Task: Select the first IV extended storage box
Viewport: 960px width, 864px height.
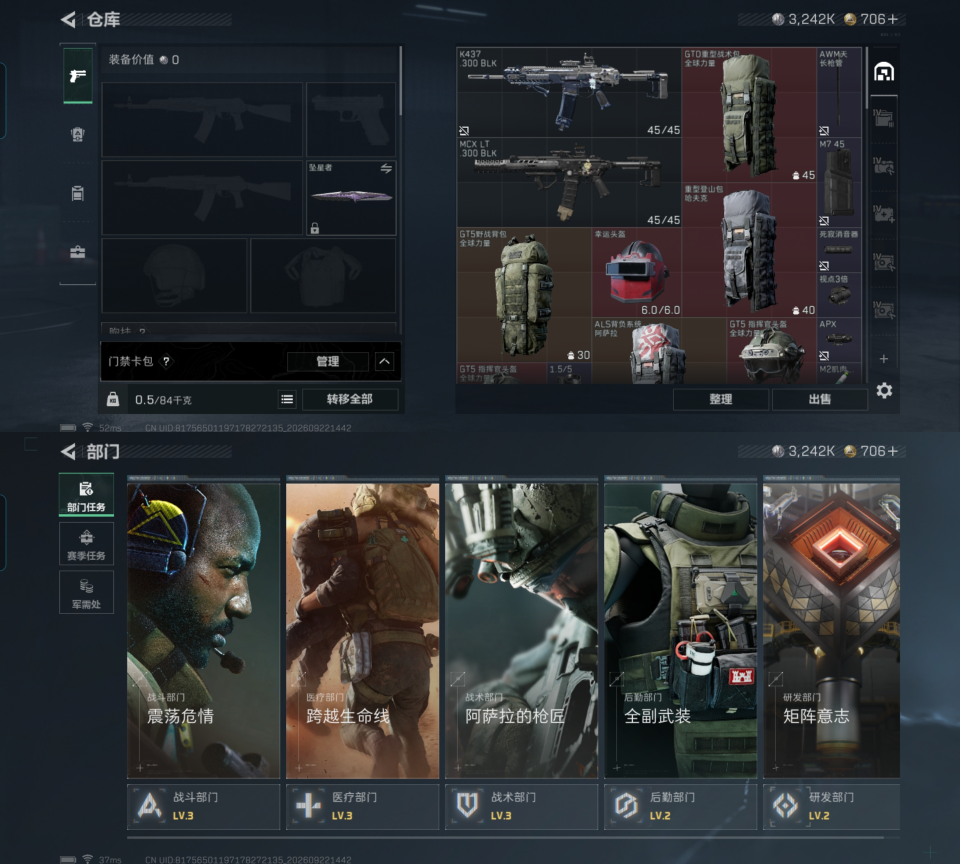Action: (883, 118)
